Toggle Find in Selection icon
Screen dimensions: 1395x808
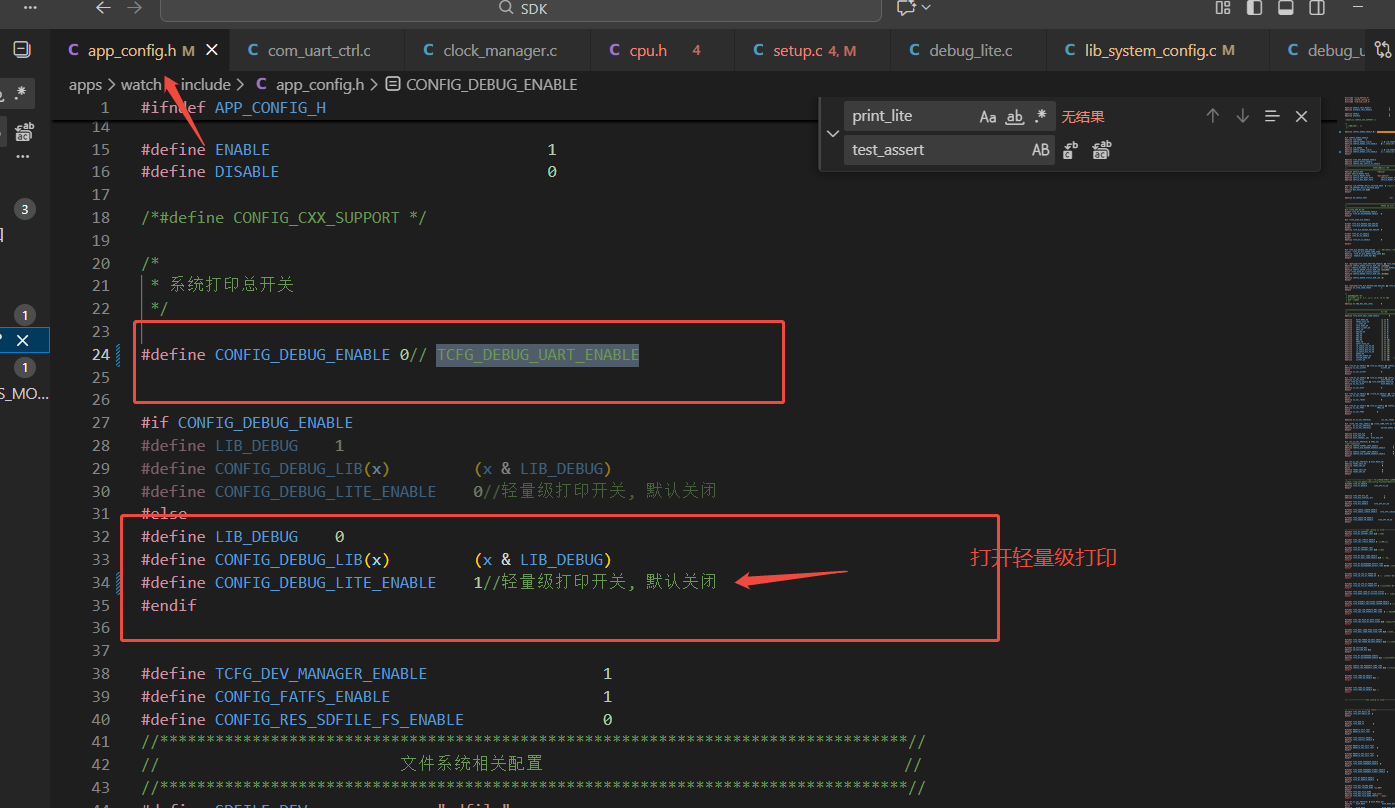(x=1272, y=116)
